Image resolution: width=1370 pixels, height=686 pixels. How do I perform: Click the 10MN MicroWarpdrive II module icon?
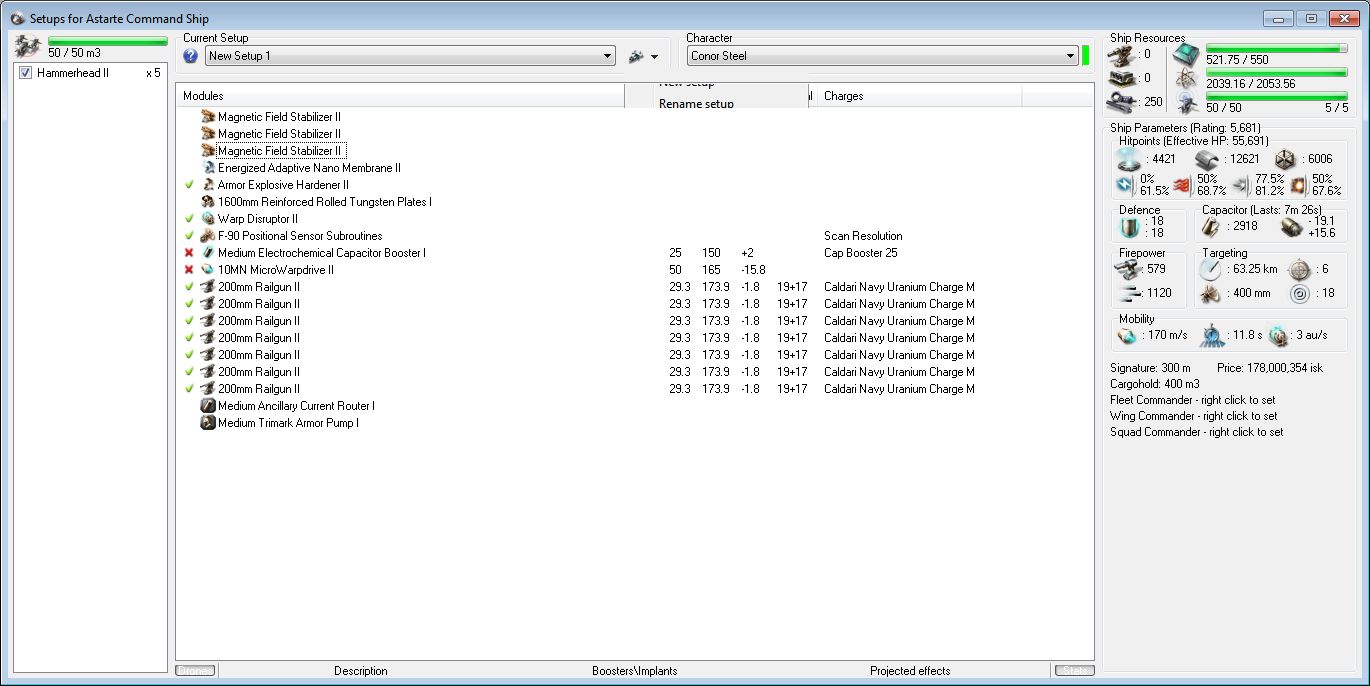(209, 270)
